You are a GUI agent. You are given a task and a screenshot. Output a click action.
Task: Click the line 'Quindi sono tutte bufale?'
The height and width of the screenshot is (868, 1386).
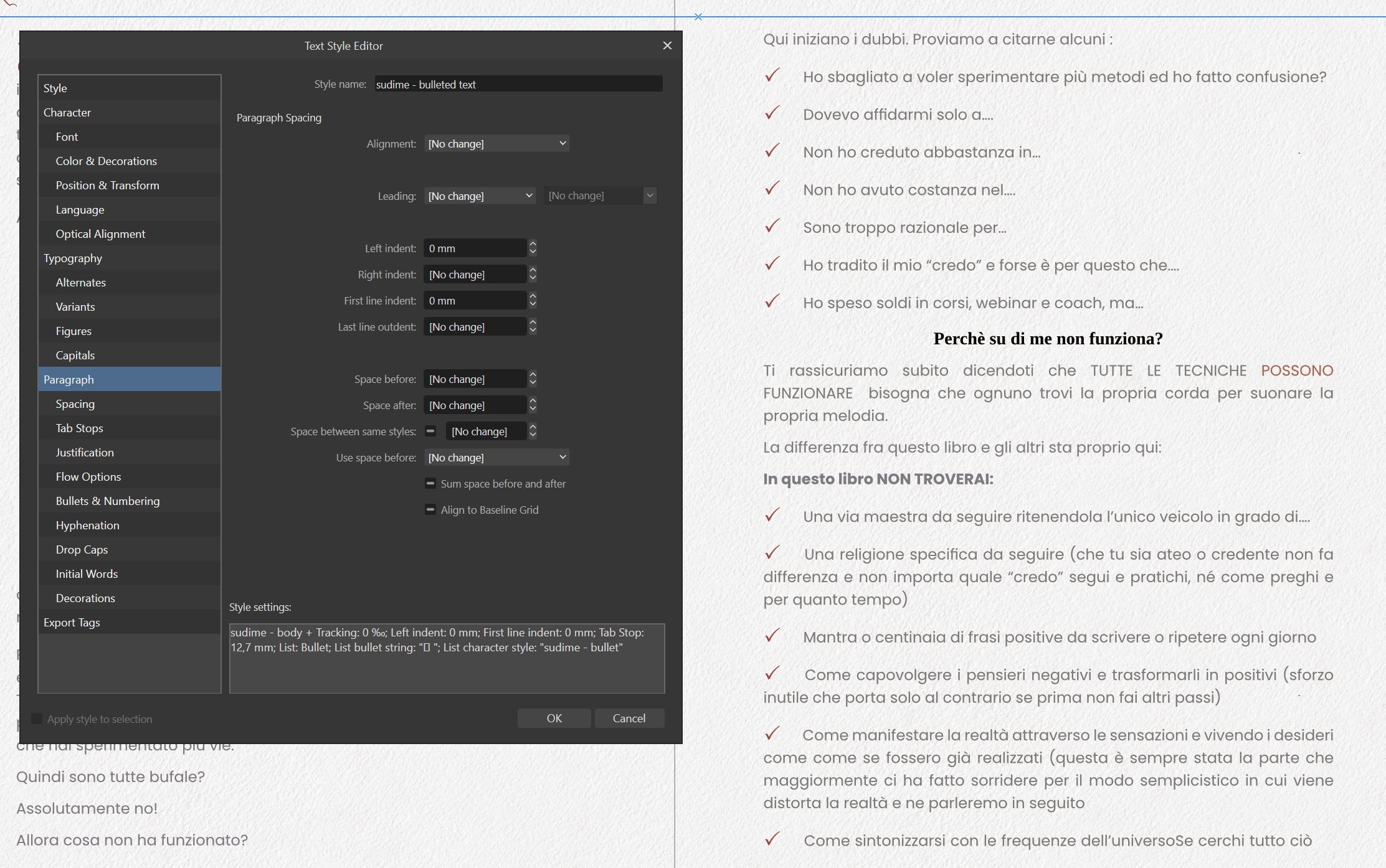pyautogui.click(x=110, y=777)
